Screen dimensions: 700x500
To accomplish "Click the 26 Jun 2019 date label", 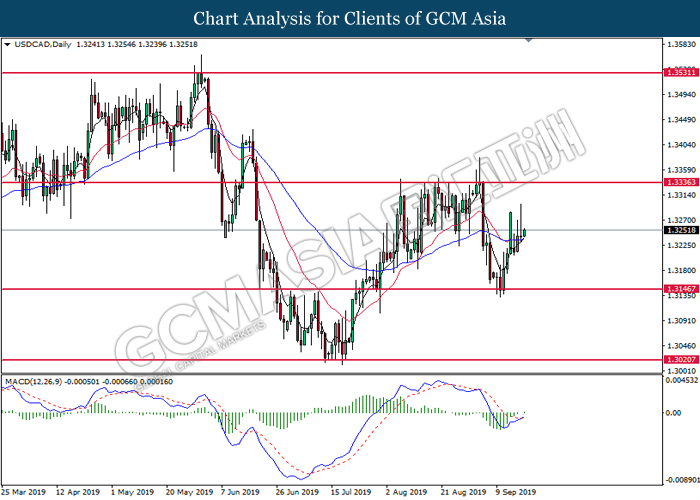I will (297, 492).
